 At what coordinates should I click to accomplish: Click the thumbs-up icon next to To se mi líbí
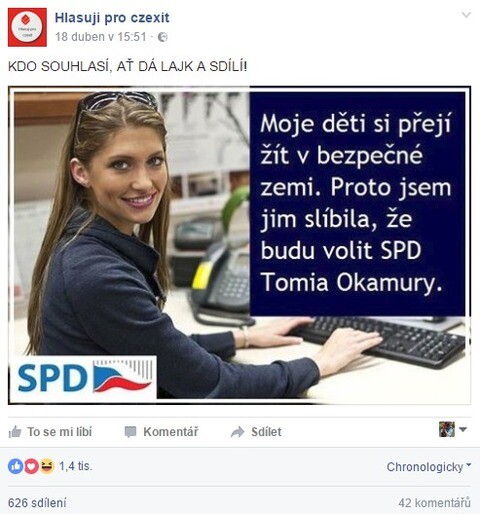pos(15,432)
